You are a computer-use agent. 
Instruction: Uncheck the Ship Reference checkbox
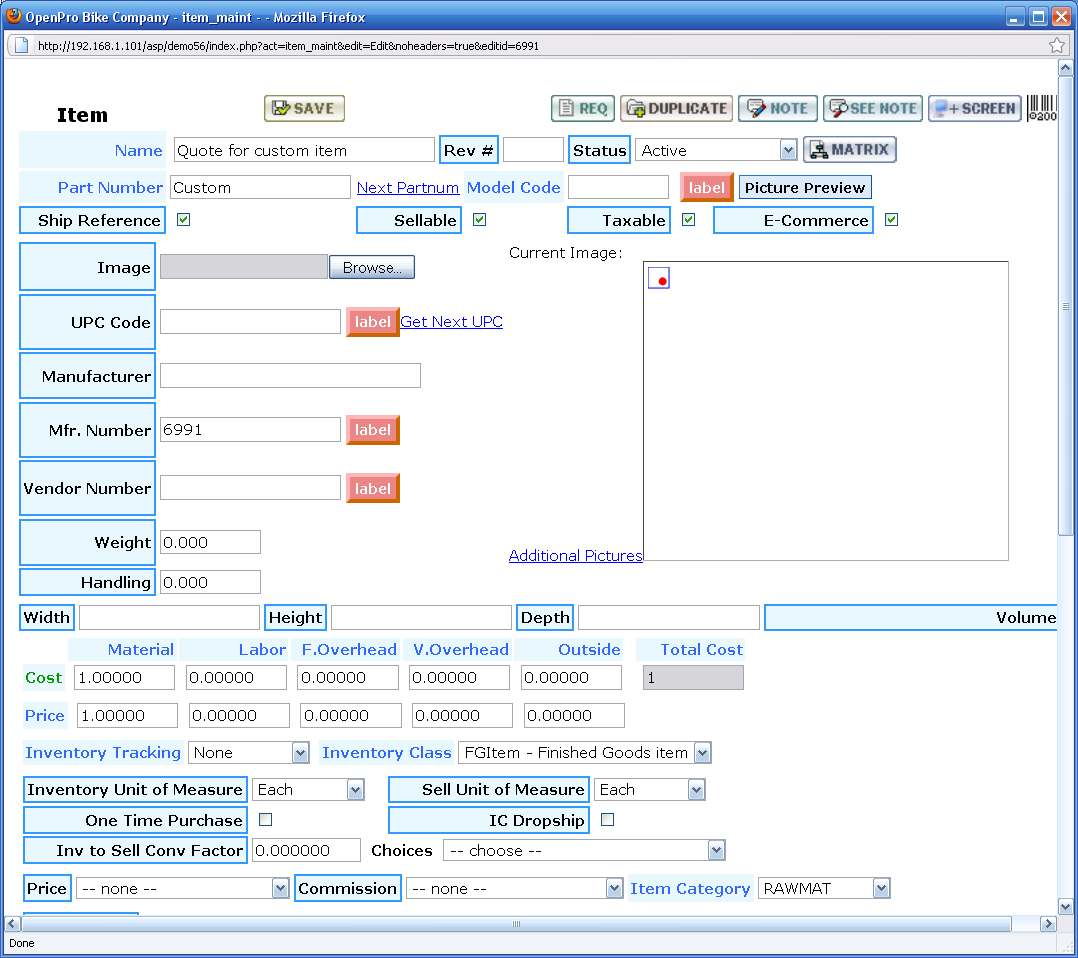(184, 220)
